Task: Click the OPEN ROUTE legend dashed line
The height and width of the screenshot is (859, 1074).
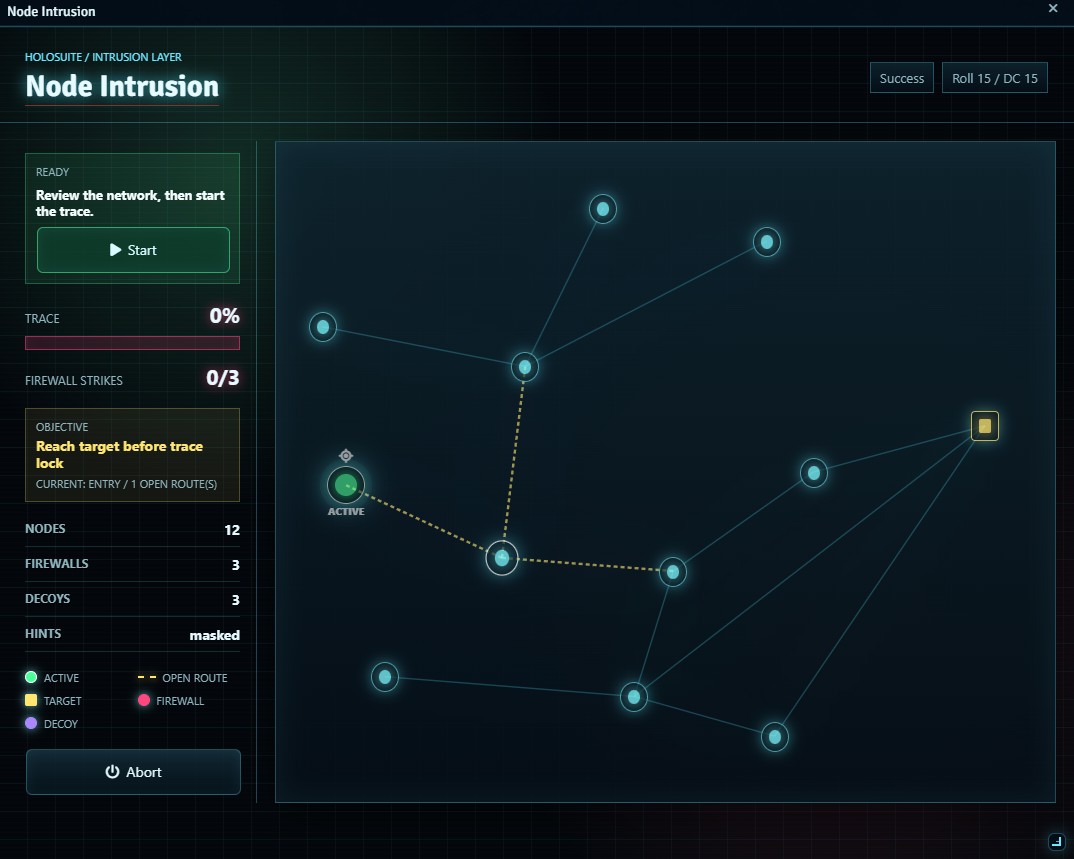Action: 147,677
